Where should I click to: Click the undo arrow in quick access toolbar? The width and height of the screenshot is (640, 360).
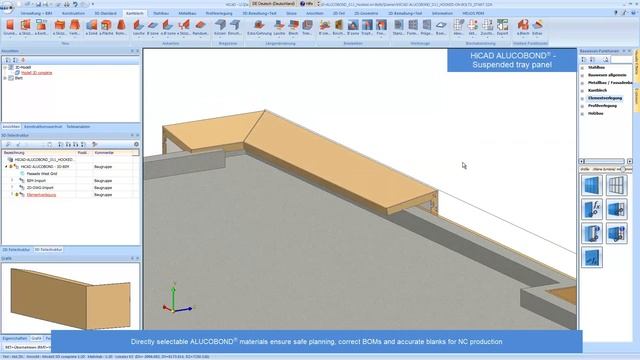(75, 4)
